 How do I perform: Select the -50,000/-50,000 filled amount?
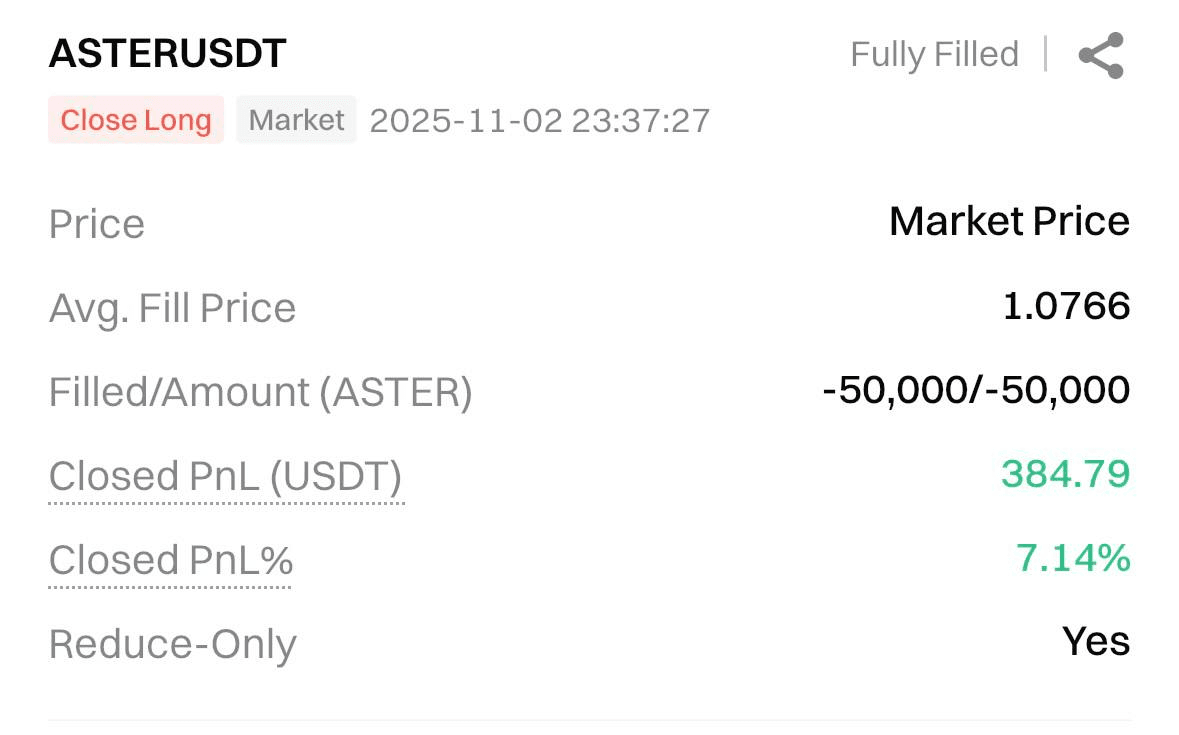[x=976, y=390]
